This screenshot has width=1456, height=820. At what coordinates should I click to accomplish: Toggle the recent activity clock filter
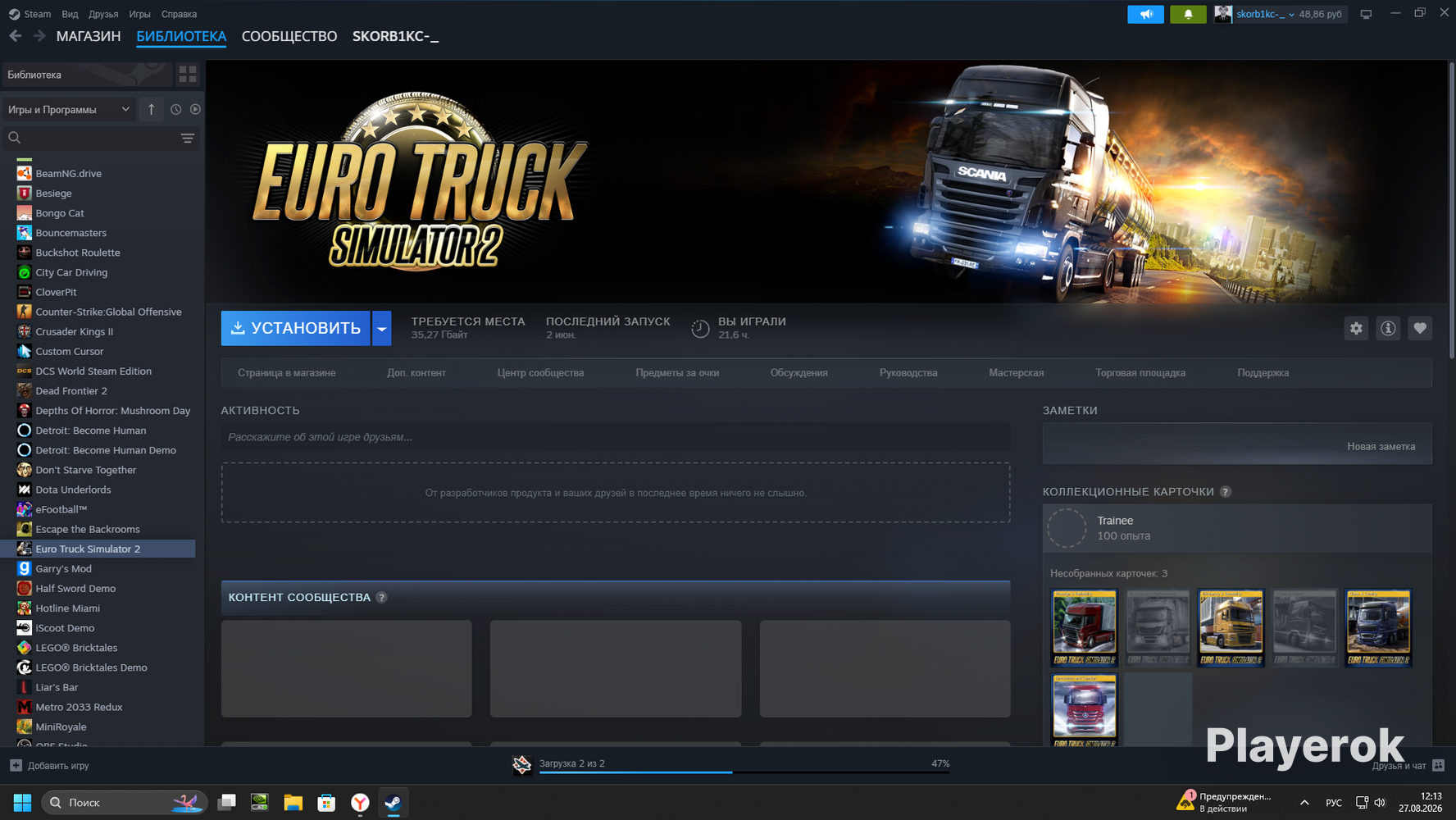[x=175, y=109]
